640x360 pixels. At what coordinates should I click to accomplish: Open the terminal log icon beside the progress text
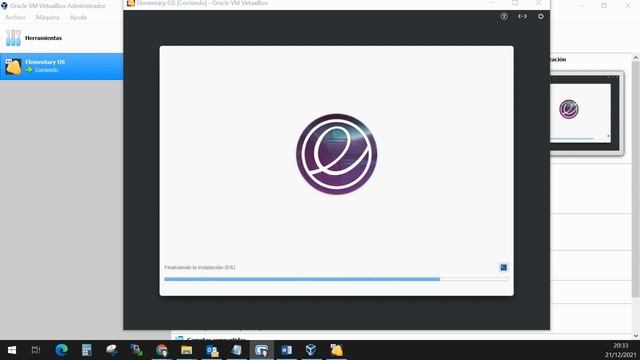(503, 267)
